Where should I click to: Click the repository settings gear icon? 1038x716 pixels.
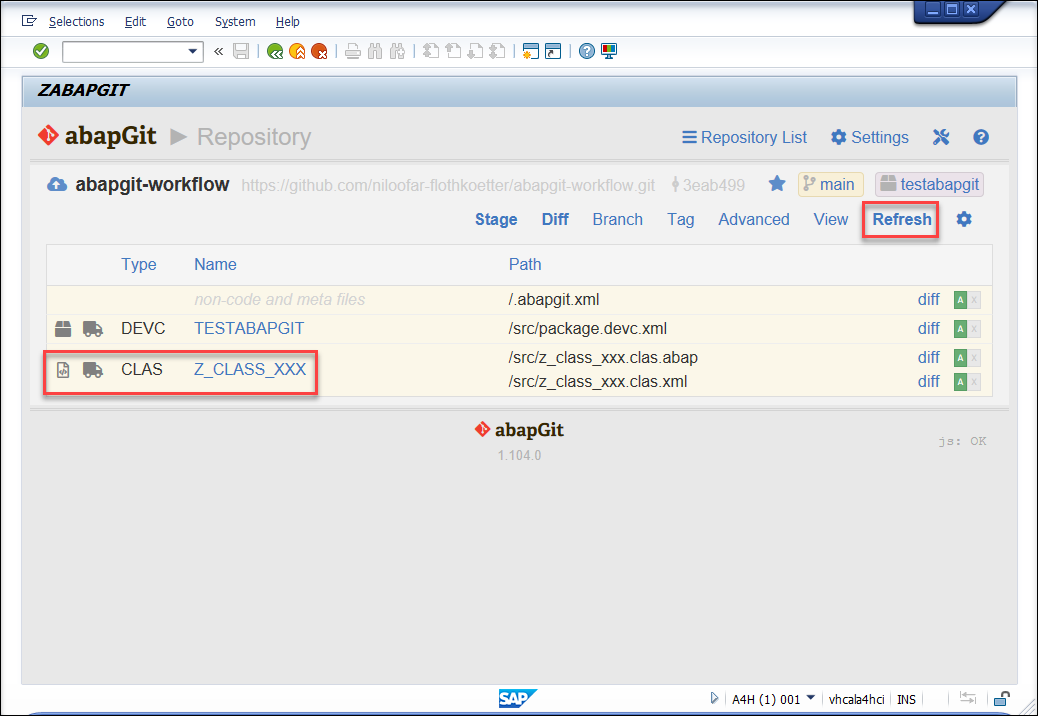click(964, 219)
